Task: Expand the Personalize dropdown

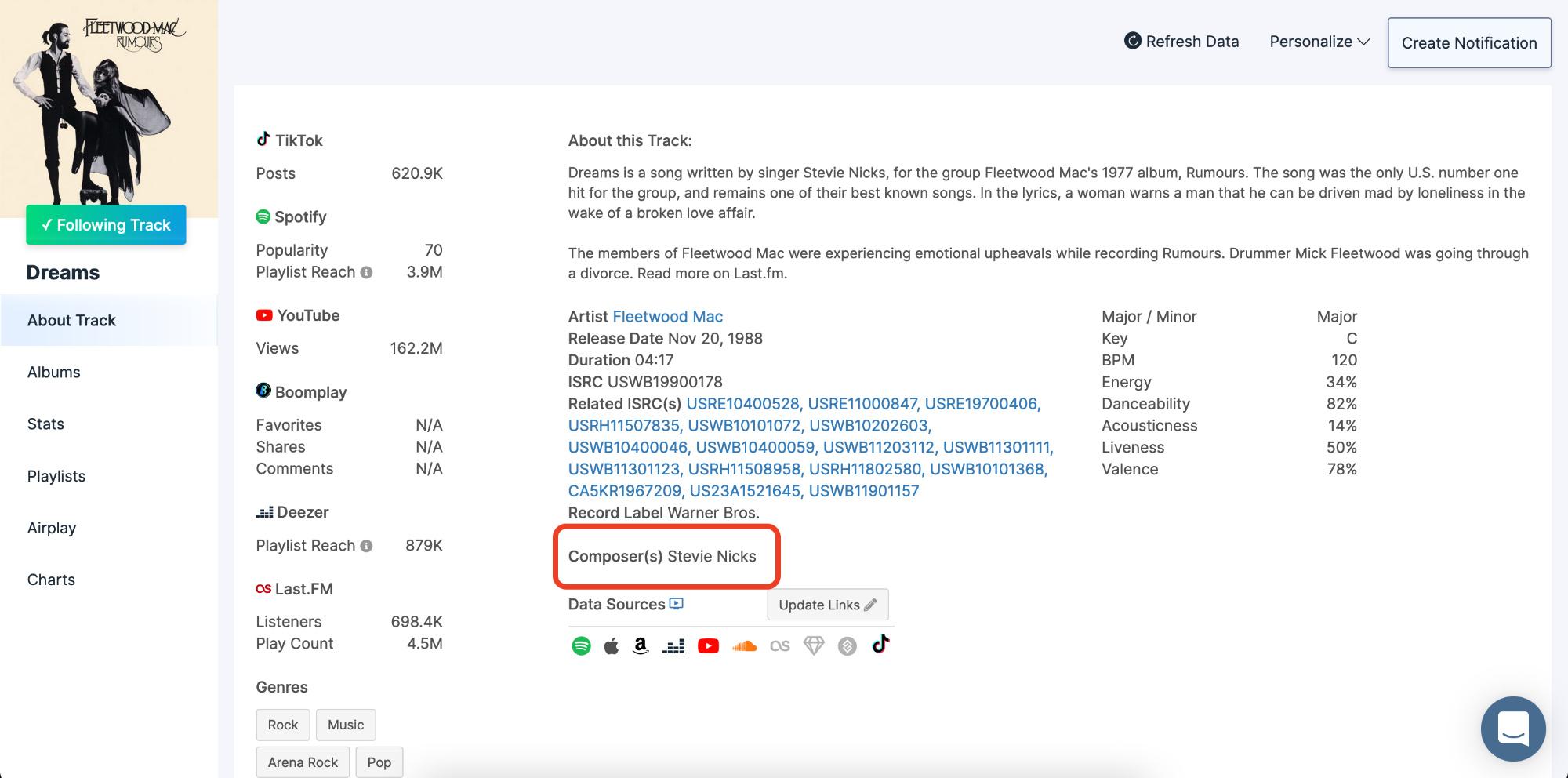Action: 1319,42
